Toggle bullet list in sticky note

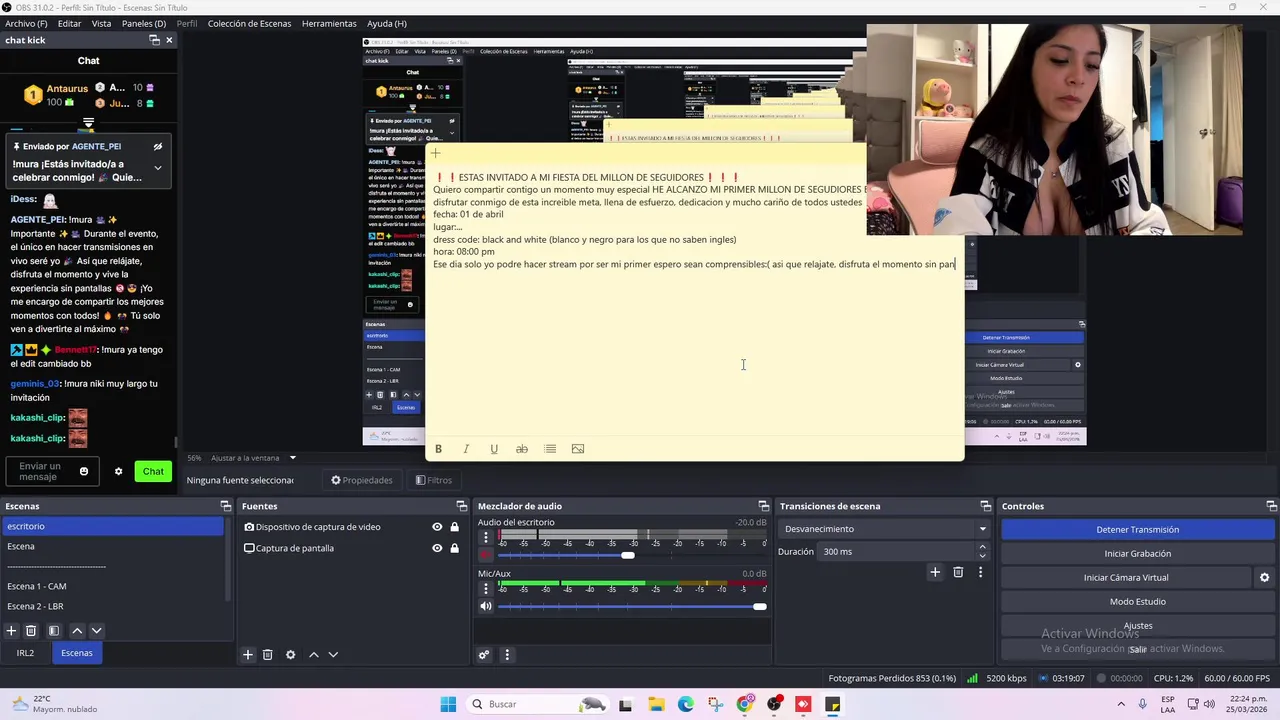coord(550,449)
